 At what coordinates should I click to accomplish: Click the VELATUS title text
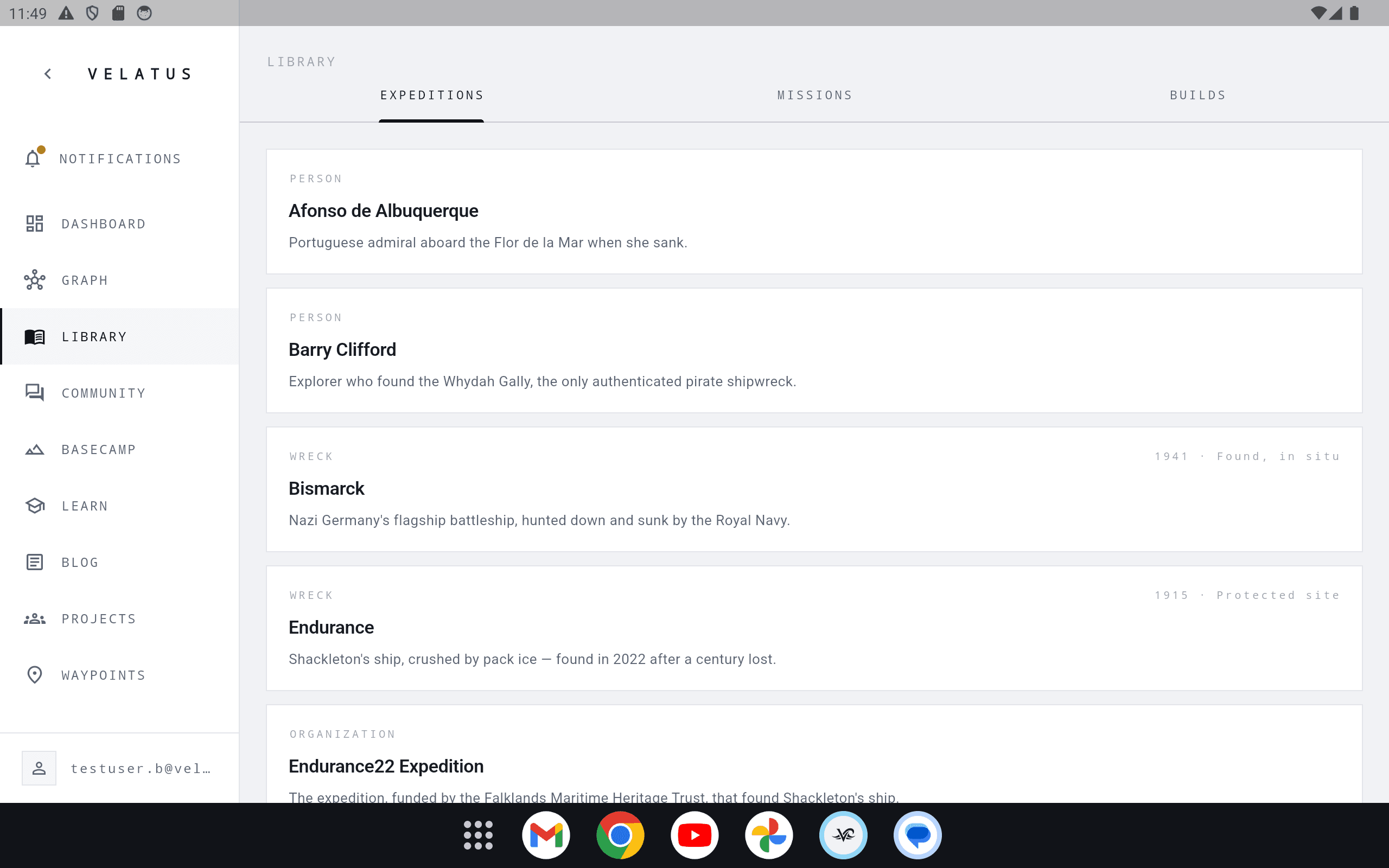(139, 74)
